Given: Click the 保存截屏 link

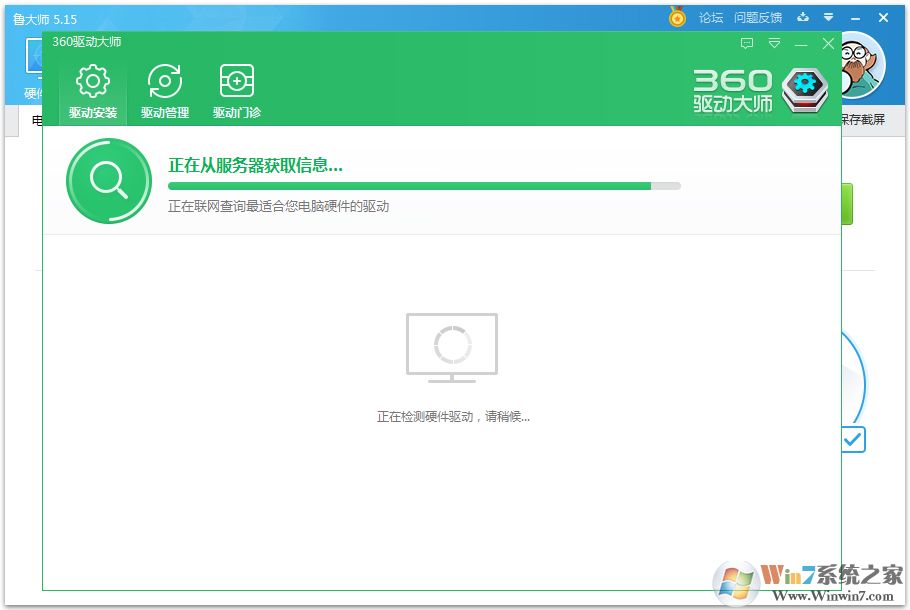Looking at the screenshot, I should 863,119.
